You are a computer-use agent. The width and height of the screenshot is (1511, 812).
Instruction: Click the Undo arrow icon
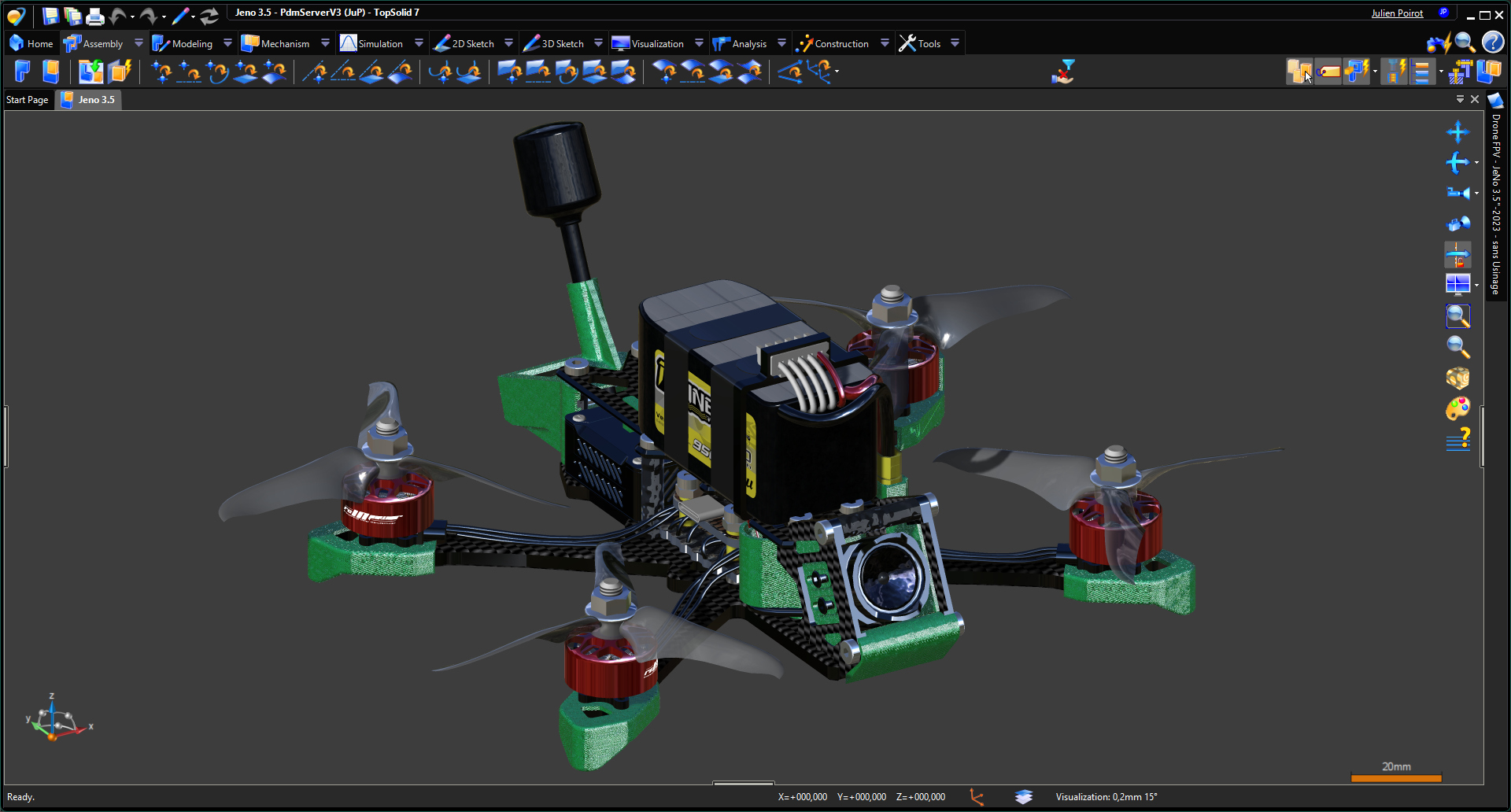[119, 16]
